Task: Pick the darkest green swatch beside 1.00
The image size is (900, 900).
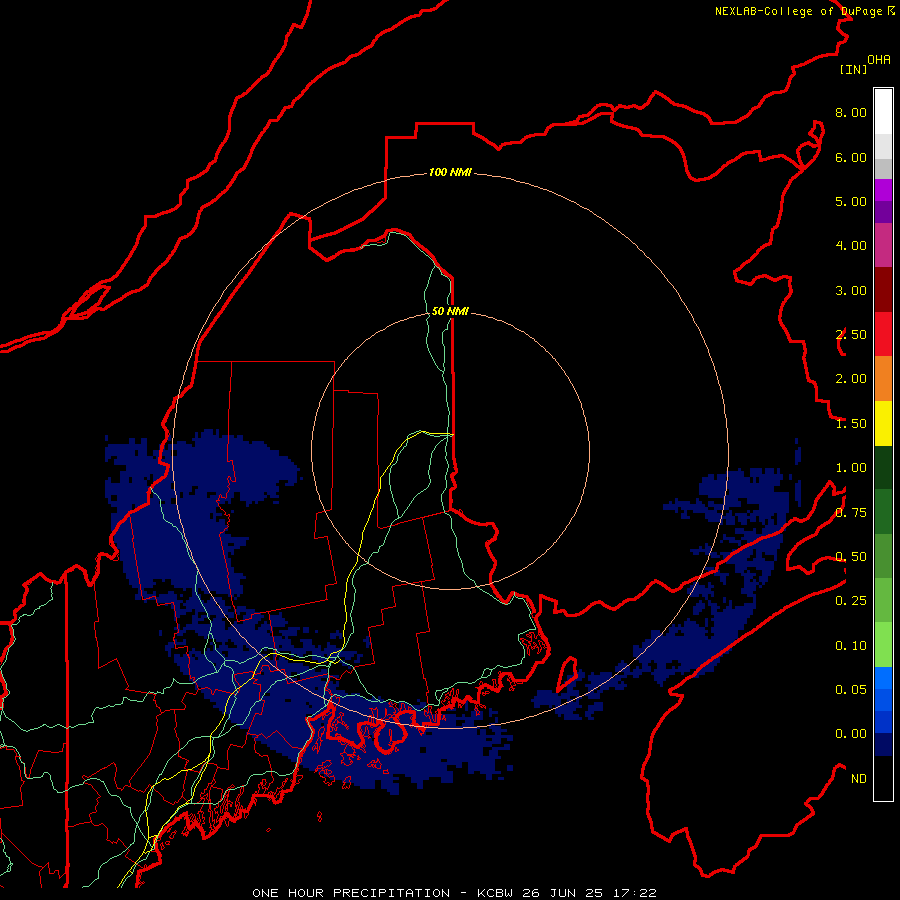Action: [x=883, y=468]
